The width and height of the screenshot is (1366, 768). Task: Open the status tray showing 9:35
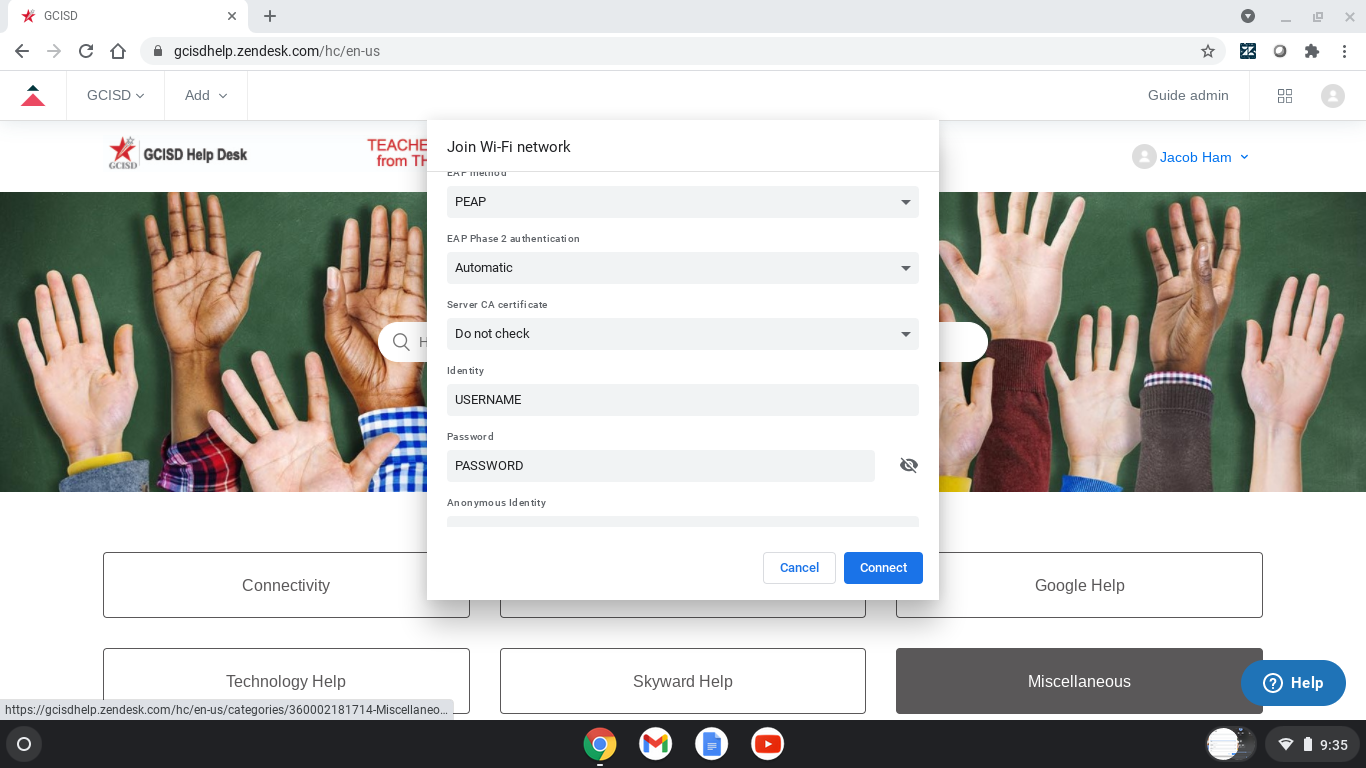pos(1312,744)
